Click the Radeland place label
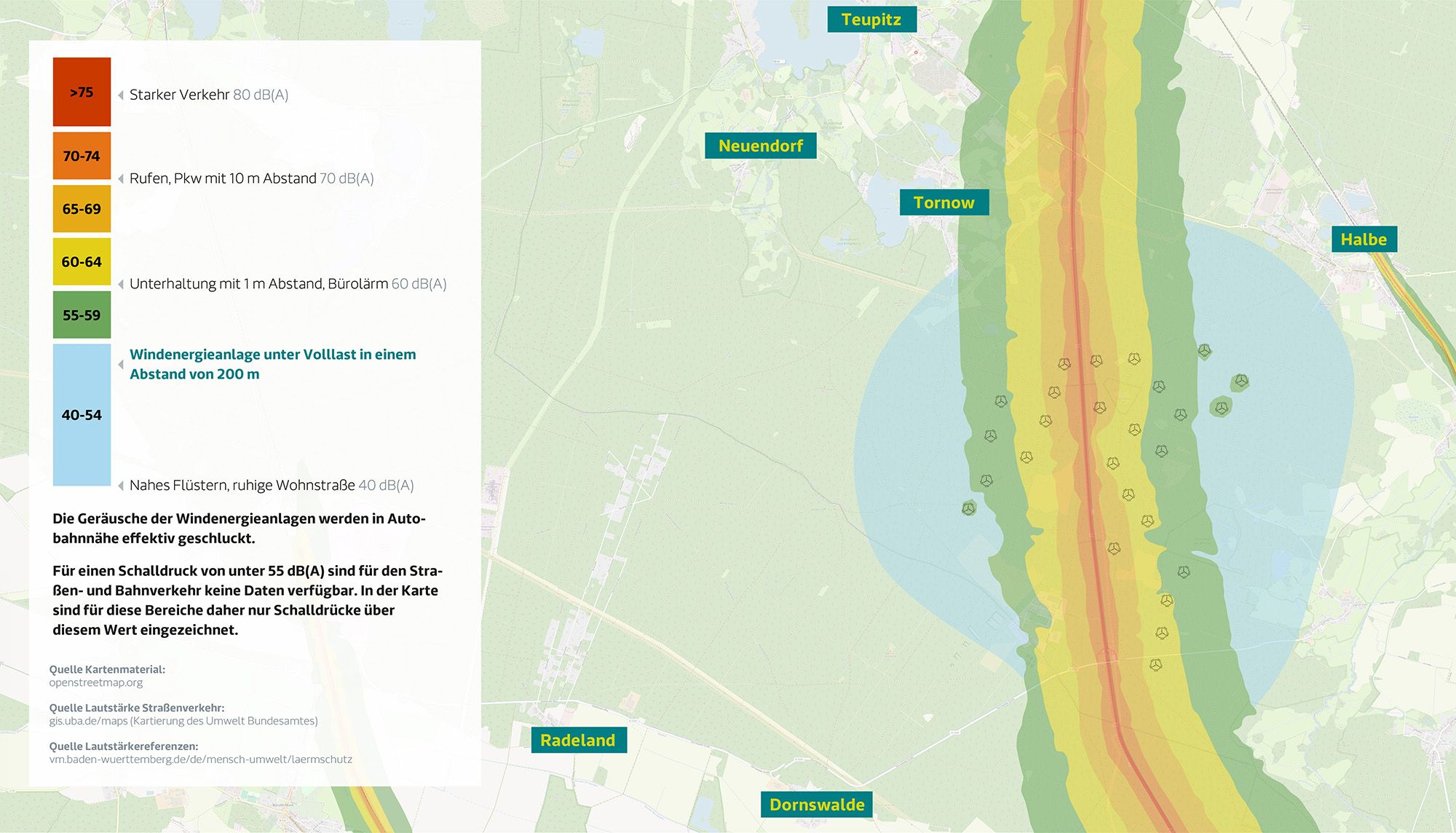The width and height of the screenshot is (1456, 833). click(578, 741)
